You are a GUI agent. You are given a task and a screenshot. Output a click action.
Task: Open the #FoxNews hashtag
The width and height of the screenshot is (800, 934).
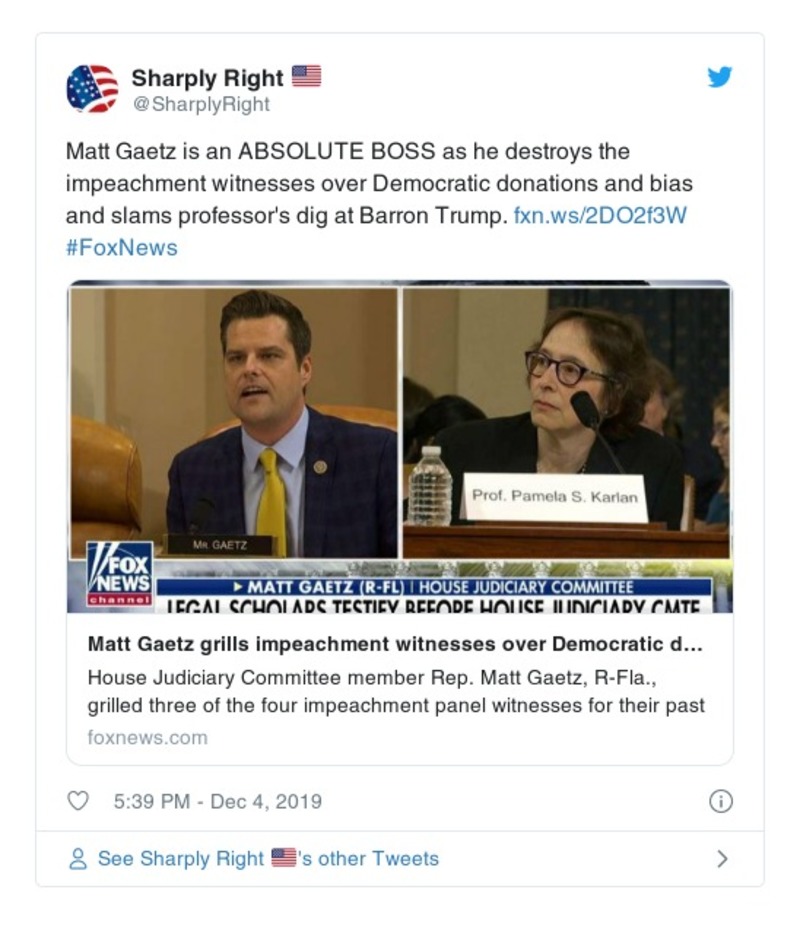(122, 247)
